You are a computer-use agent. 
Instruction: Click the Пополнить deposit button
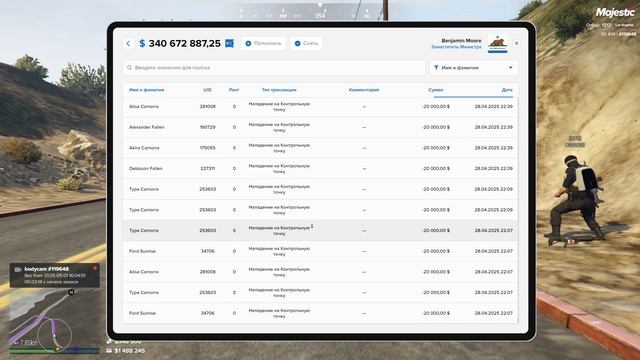[263, 43]
